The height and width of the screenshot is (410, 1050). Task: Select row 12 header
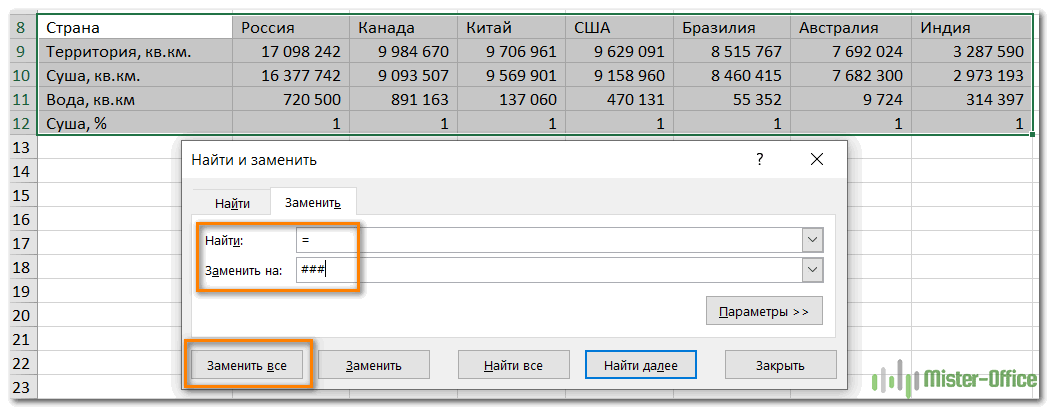18,124
